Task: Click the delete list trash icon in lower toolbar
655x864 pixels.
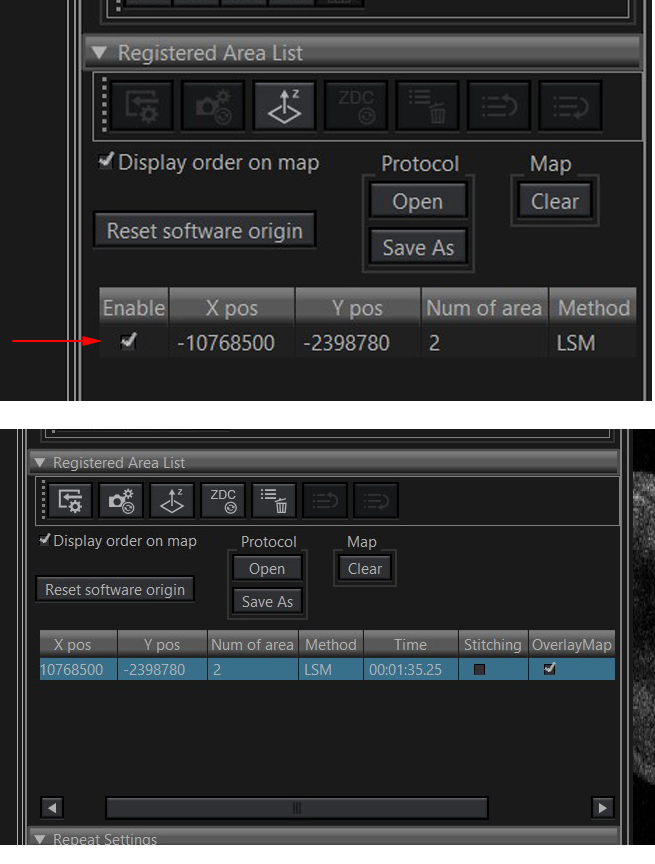Action: coord(274,500)
